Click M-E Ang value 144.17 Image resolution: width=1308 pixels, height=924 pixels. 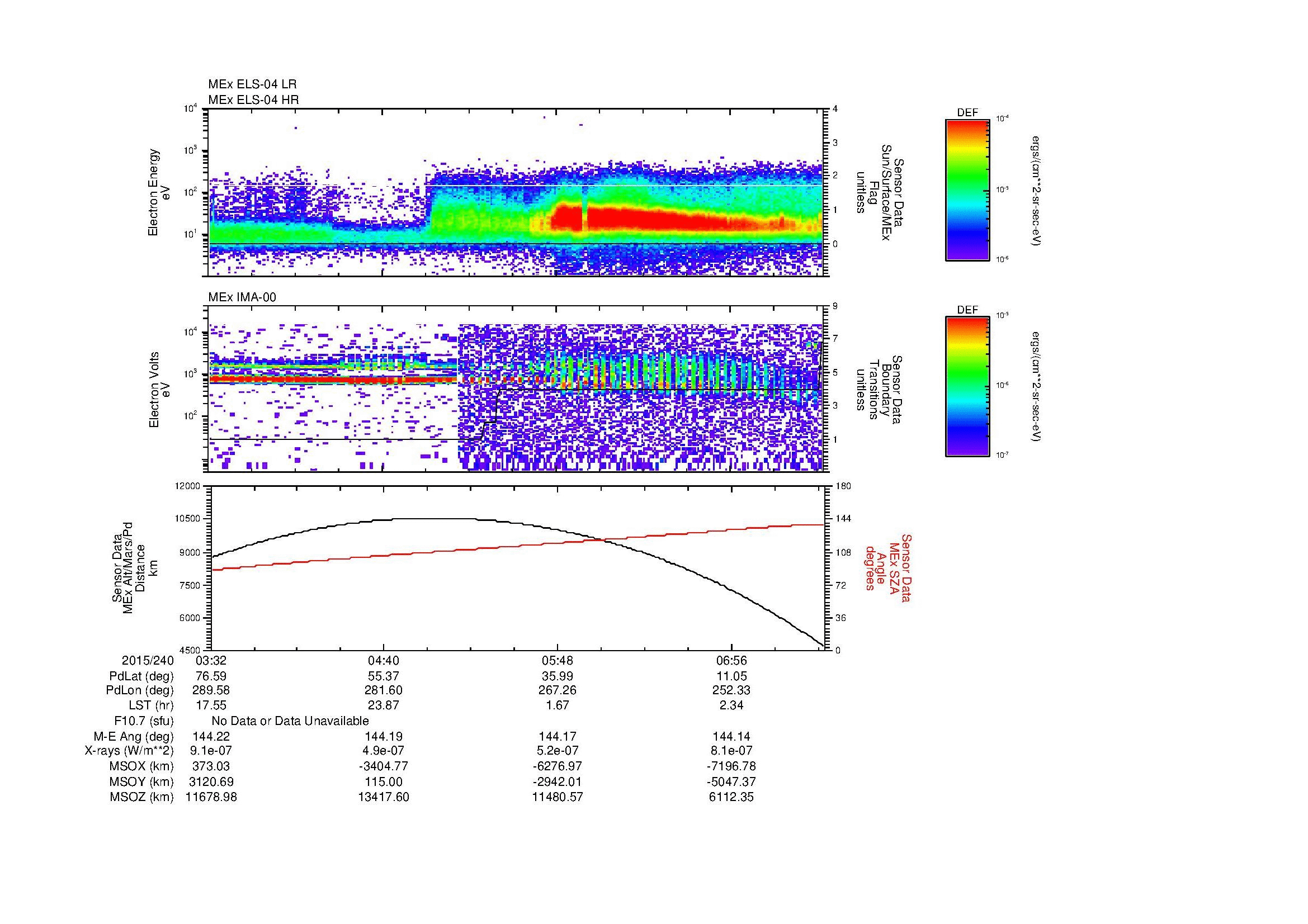(558, 736)
